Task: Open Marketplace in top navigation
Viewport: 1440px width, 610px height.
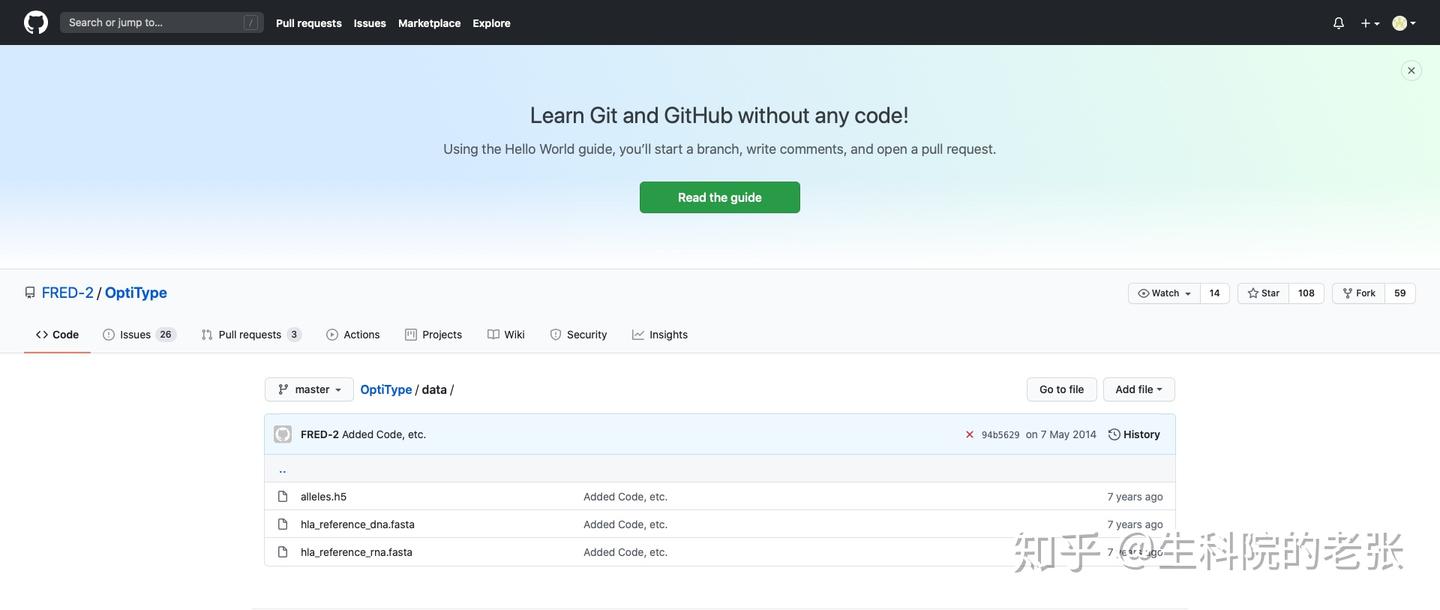Action: [x=429, y=23]
